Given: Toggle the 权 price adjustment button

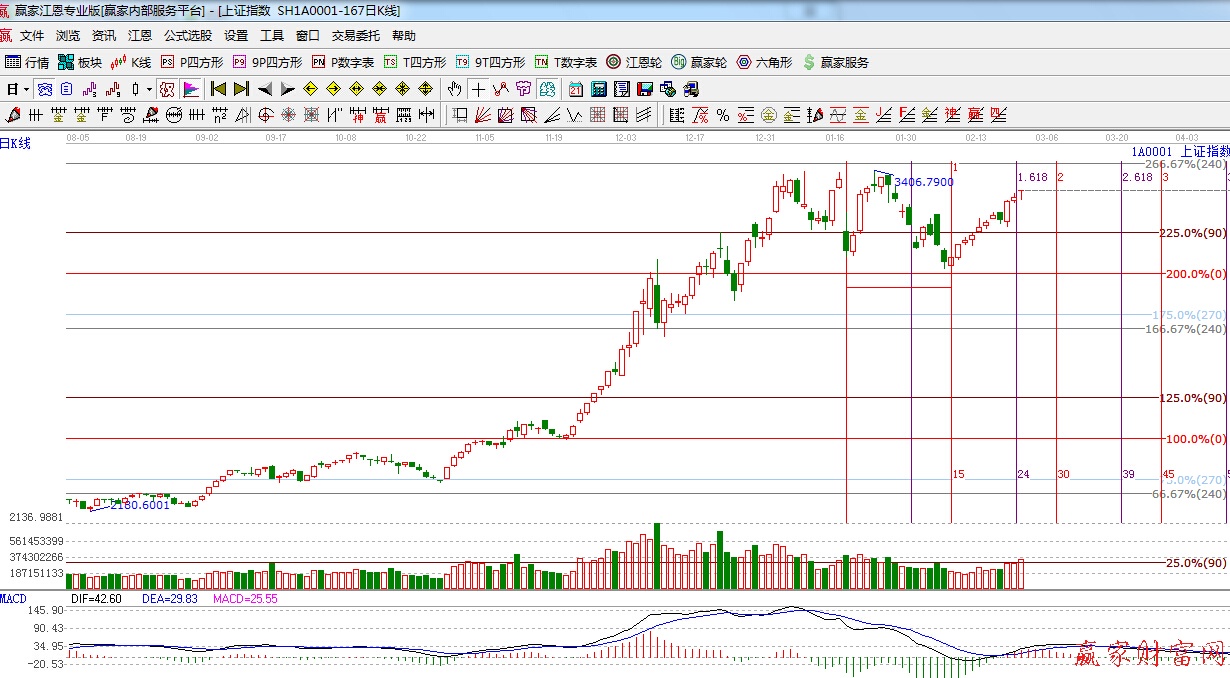Looking at the screenshot, I should point(166,89).
